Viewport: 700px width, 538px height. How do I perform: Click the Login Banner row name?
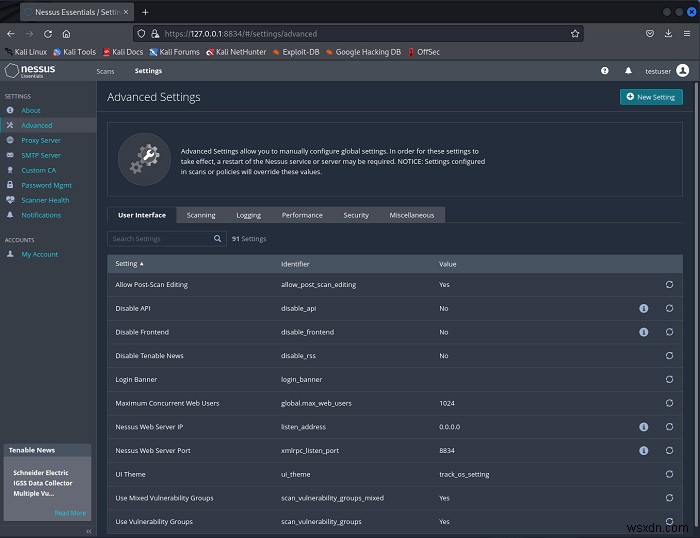(x=136, y=379)
